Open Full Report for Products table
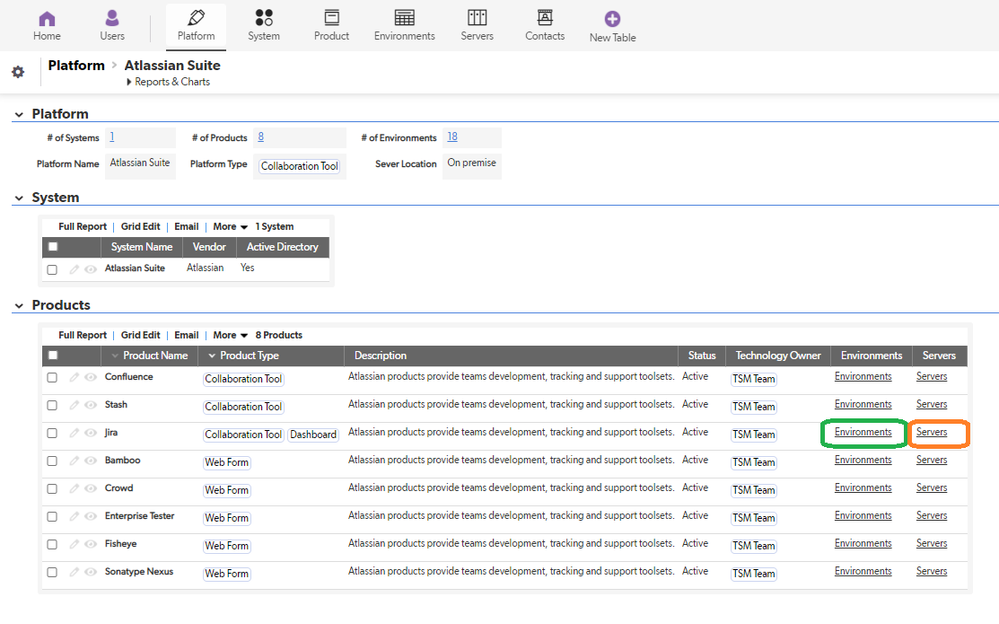 (83, 335)
